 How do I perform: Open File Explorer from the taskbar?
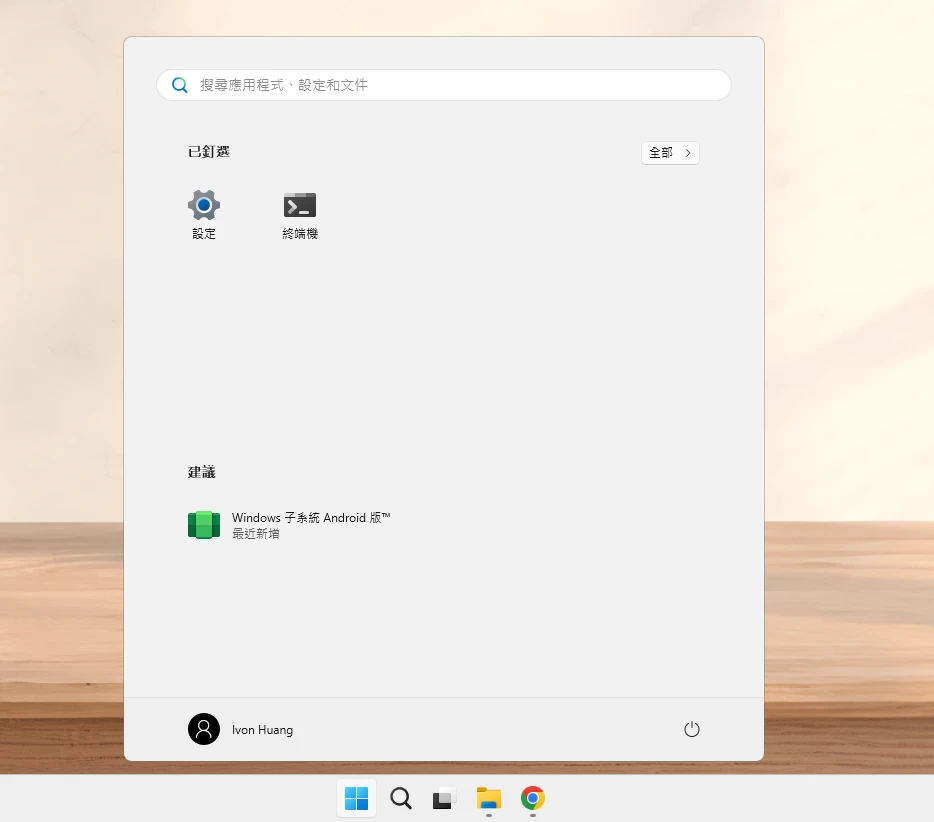tap(488, 798)
